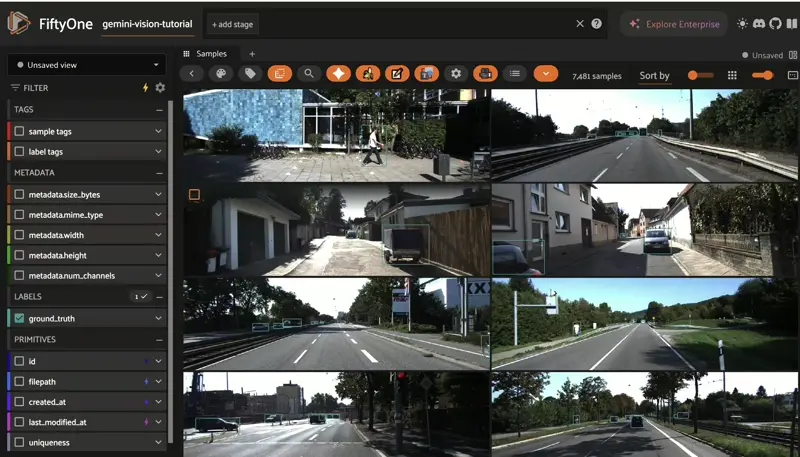Screen dimensions: 800x457
Task: Open sidebar settings gear next to FILTER
Action: pos(160,88)
